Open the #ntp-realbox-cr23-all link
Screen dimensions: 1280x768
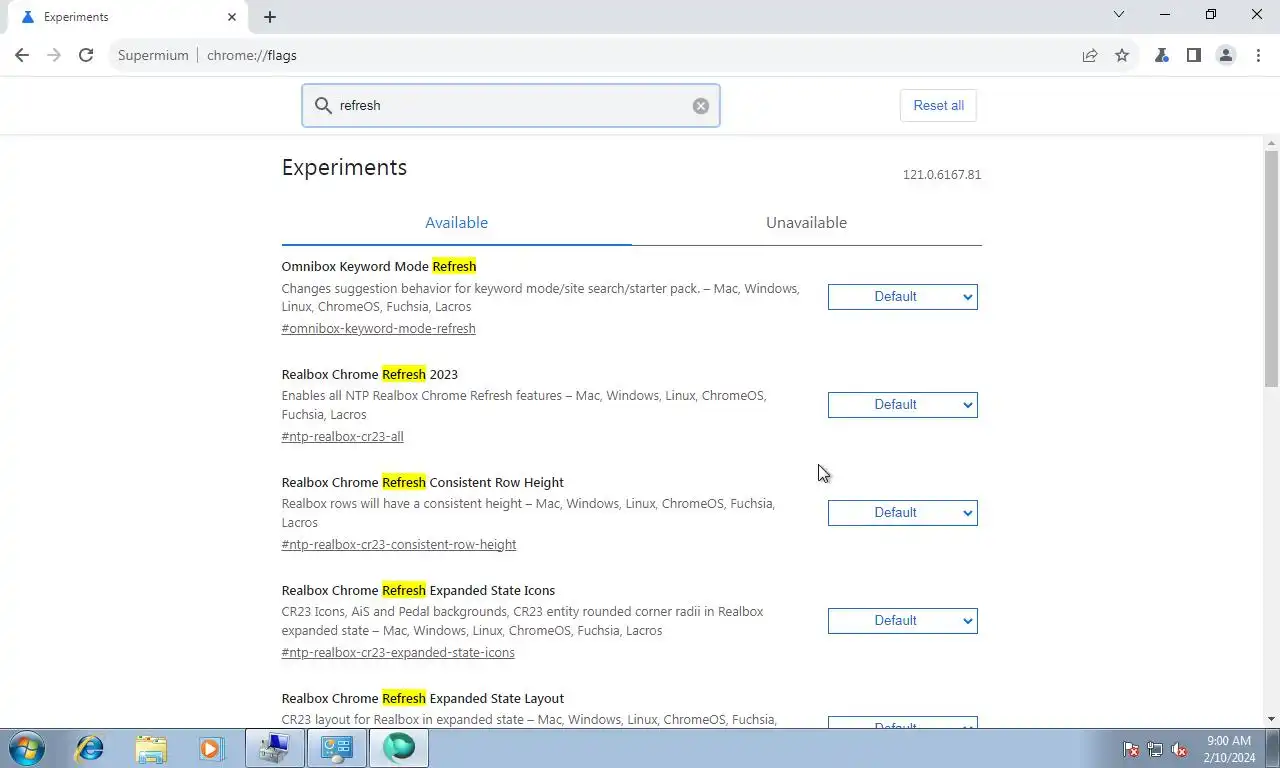(342, 437)
